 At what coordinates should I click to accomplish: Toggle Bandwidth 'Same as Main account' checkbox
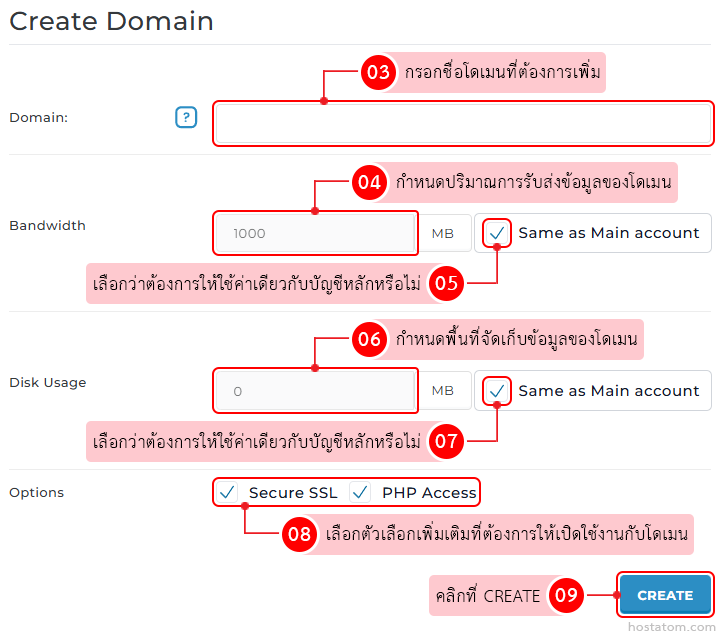tap(496, 233)
